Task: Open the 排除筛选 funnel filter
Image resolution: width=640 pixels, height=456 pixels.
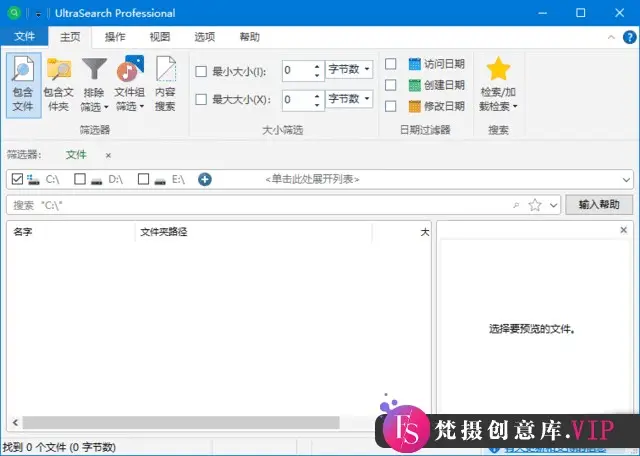Action: point(94,69)
